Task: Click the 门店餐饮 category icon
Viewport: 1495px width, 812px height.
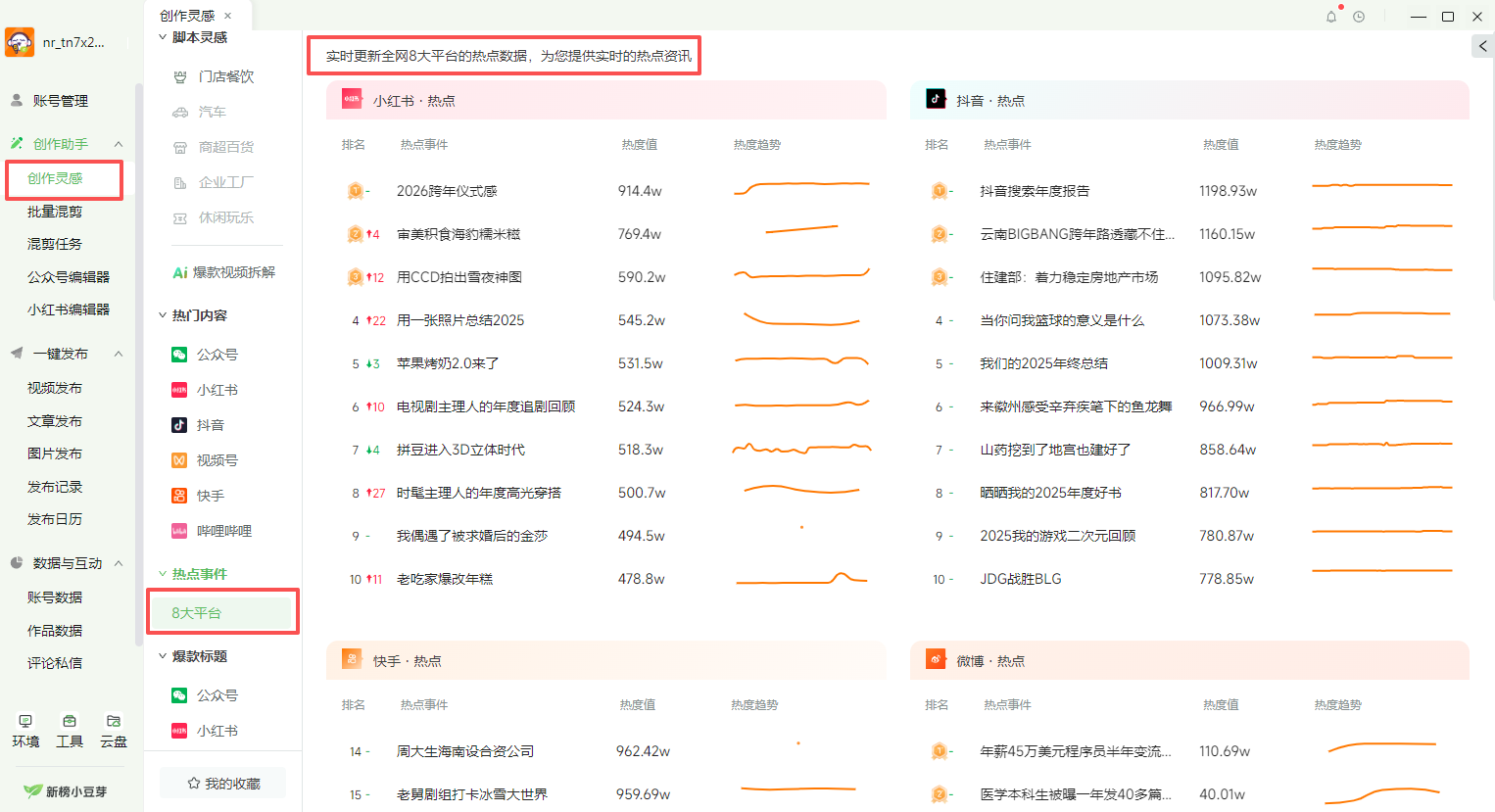Action: 180,76
